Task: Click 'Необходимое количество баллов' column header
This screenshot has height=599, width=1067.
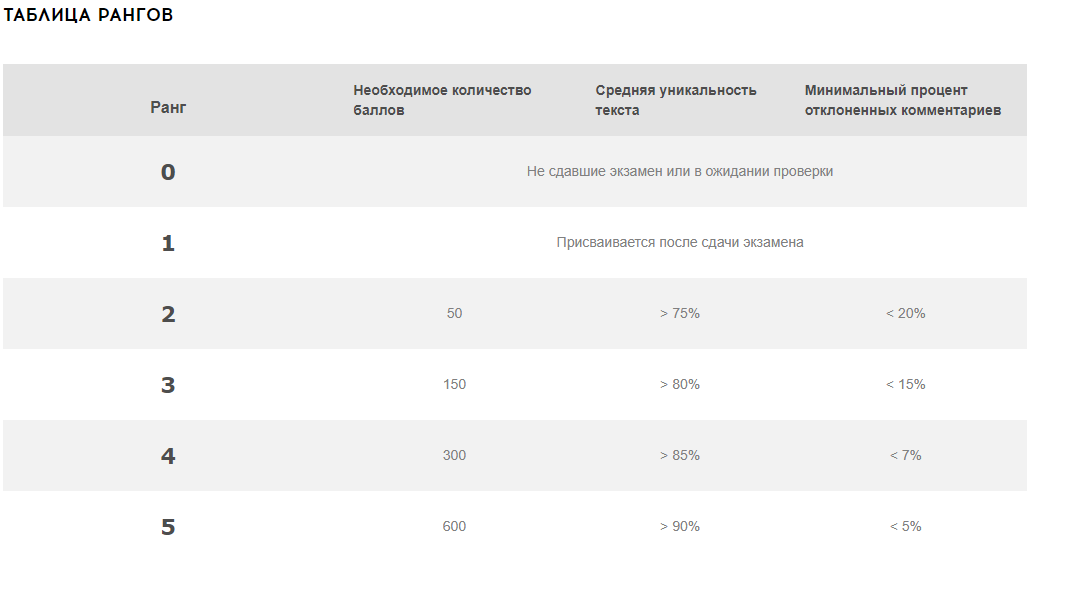Action: point(442,100)
